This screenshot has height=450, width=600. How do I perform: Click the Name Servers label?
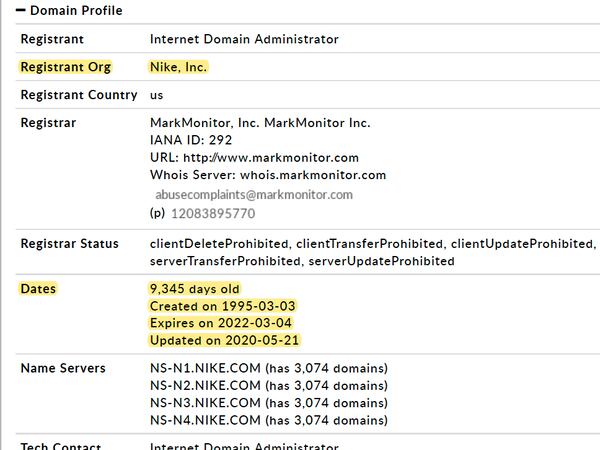63,368
